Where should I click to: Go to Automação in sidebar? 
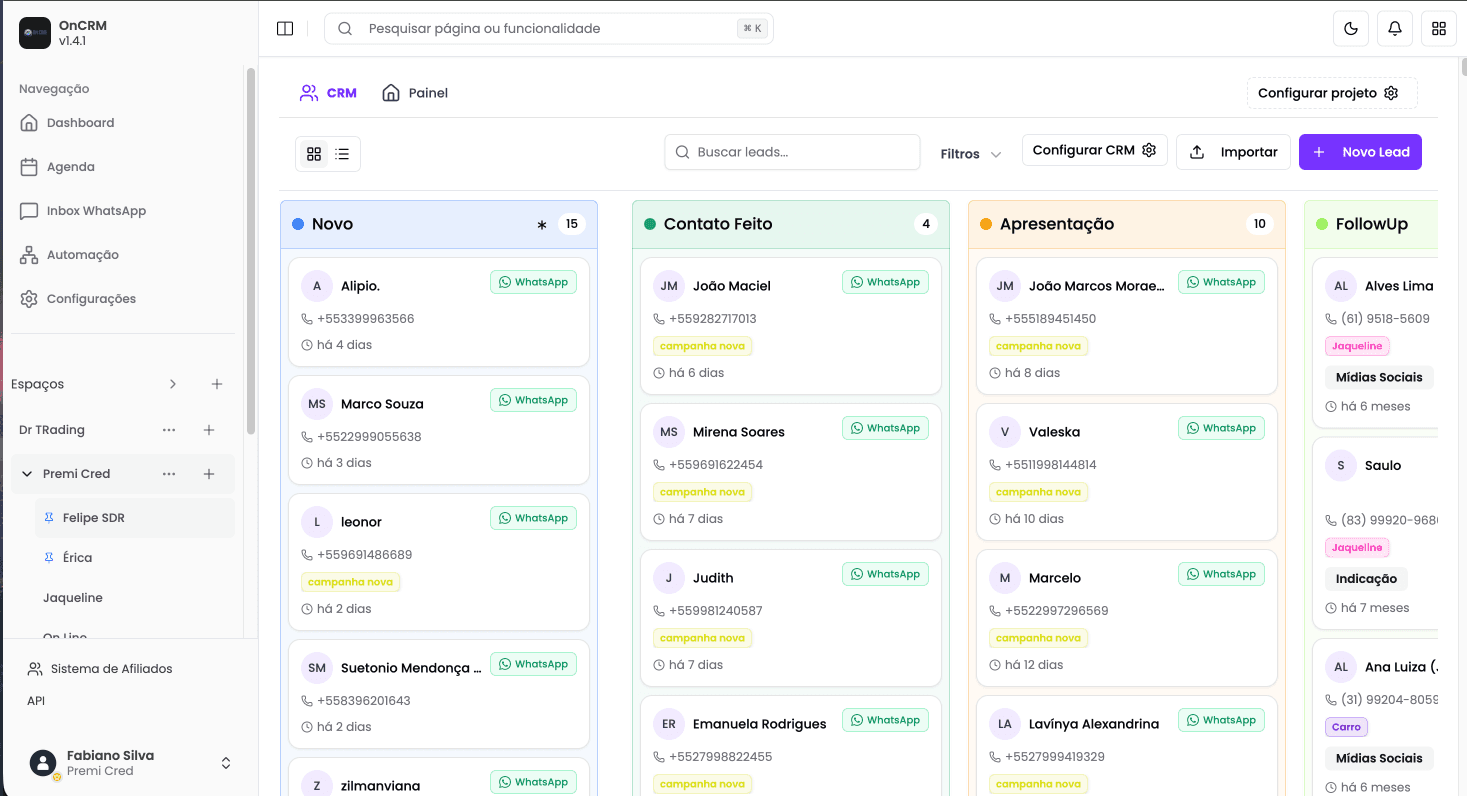click(123, 255)
